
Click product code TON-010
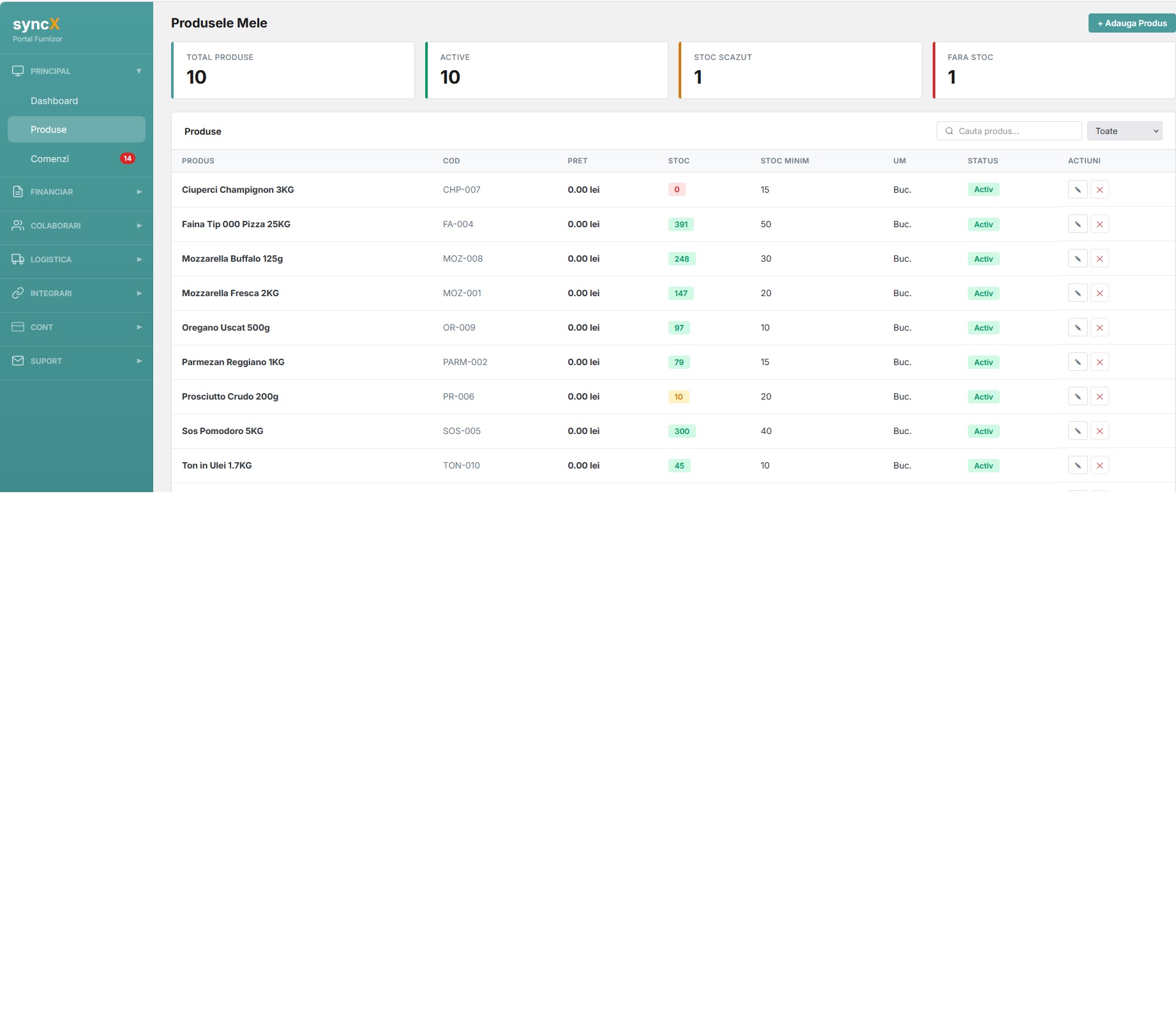click(x=462, y=465)
